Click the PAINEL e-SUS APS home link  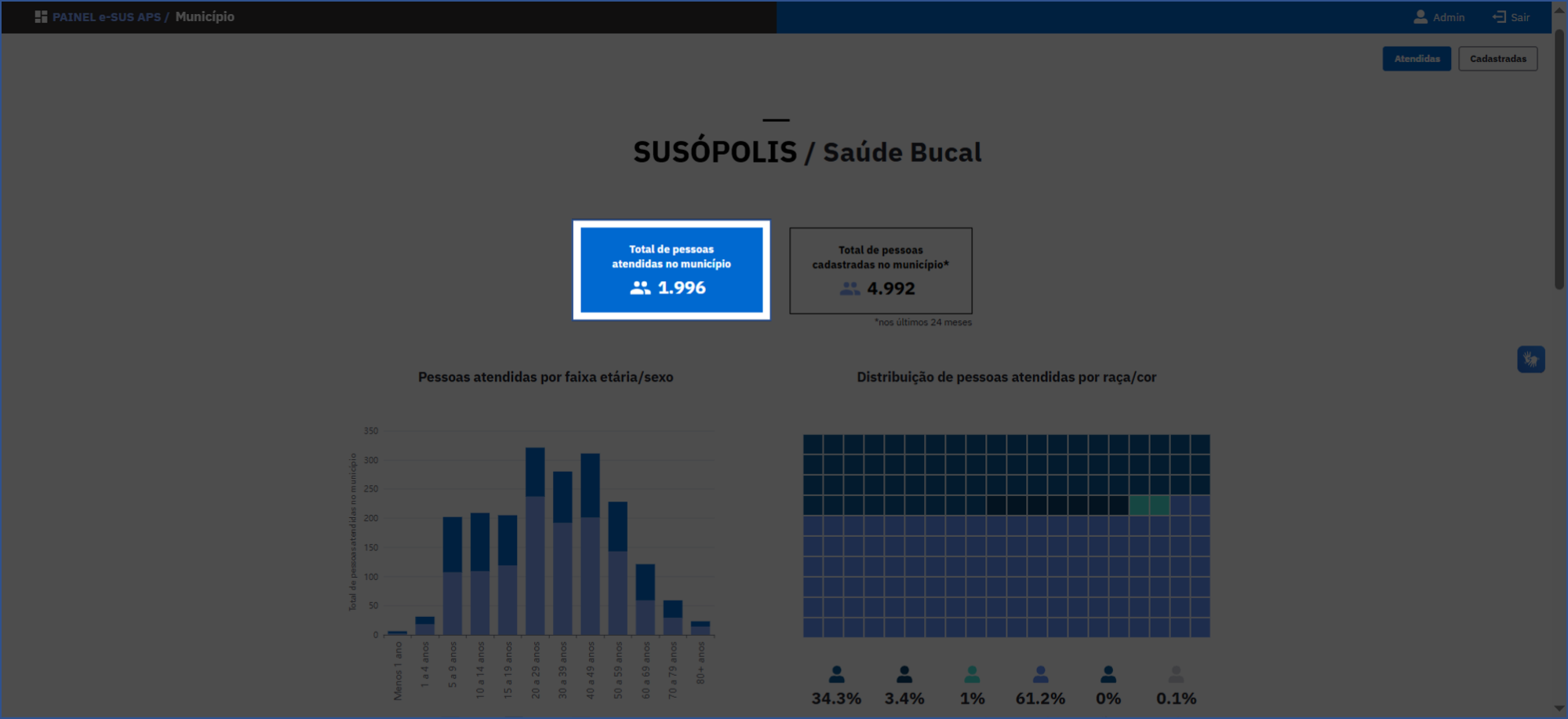[x=106, y=16]
